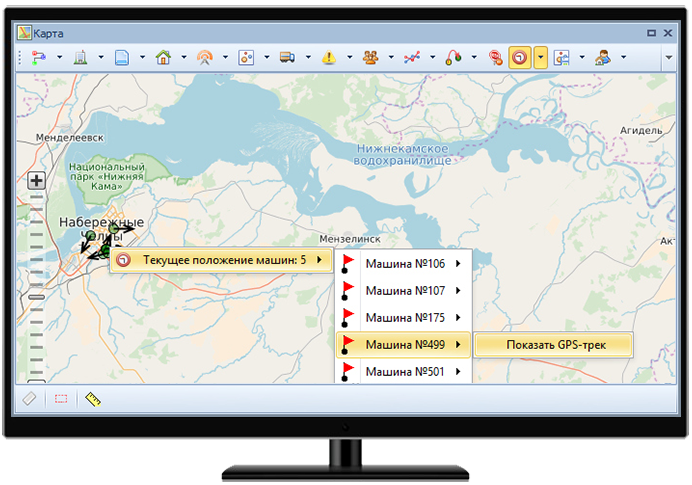Select Машина №106 from vehicle list
This screenshot has height=485, width=692.
pos(404,264)
